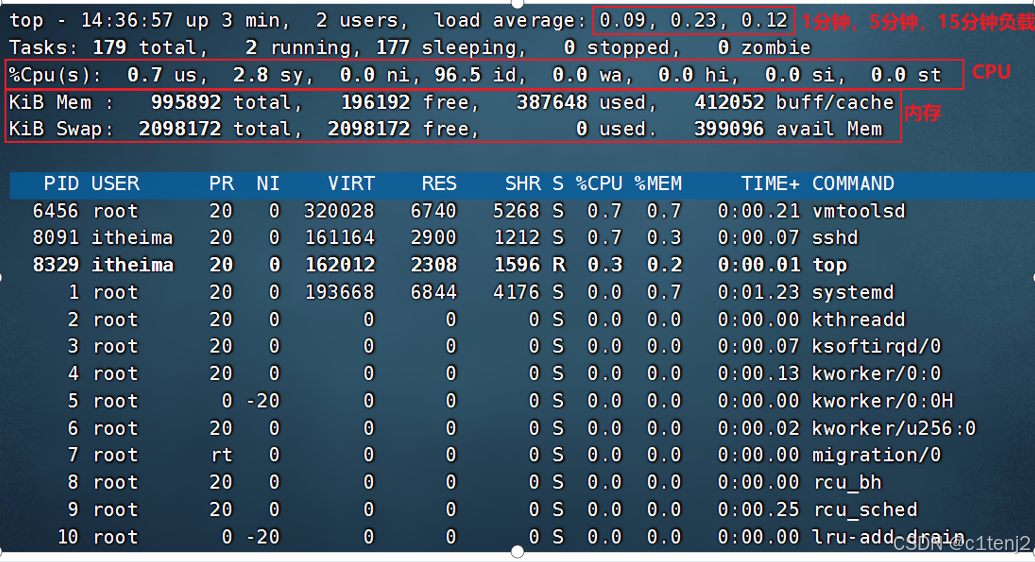Click the 161164 VIRT value

339,238
